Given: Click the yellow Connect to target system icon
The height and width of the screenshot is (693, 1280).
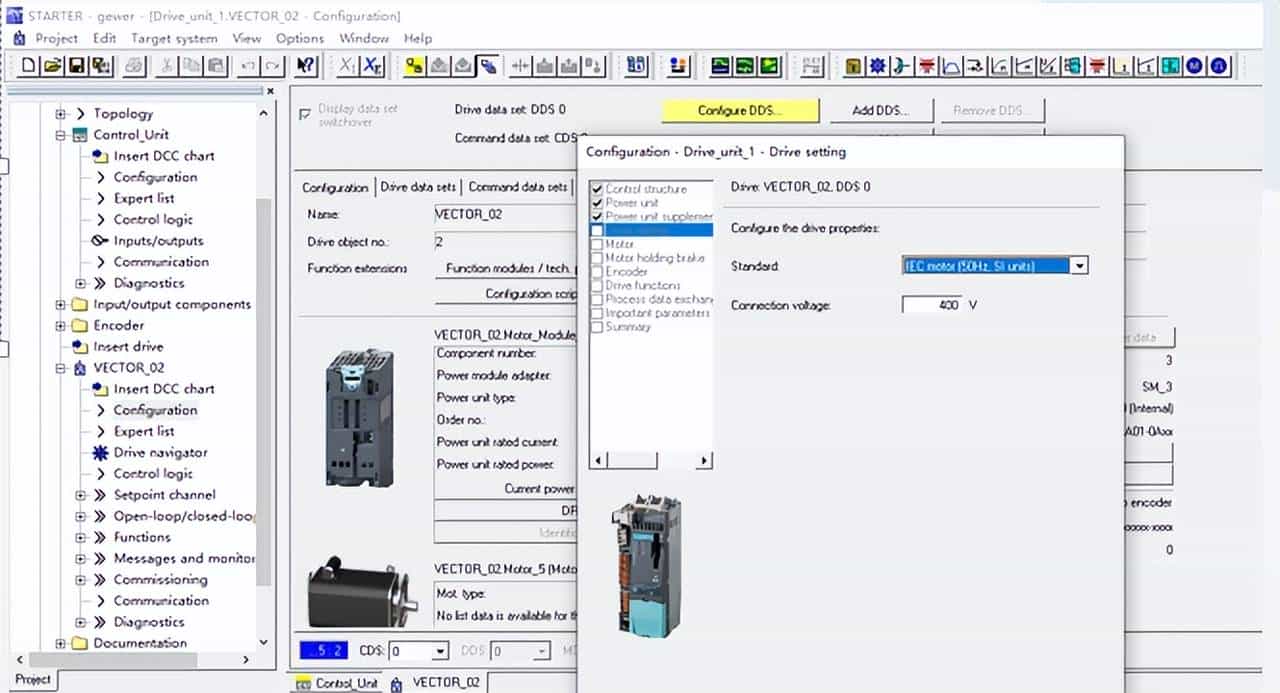Looking at the screenshot, I should tap(414, 66).
